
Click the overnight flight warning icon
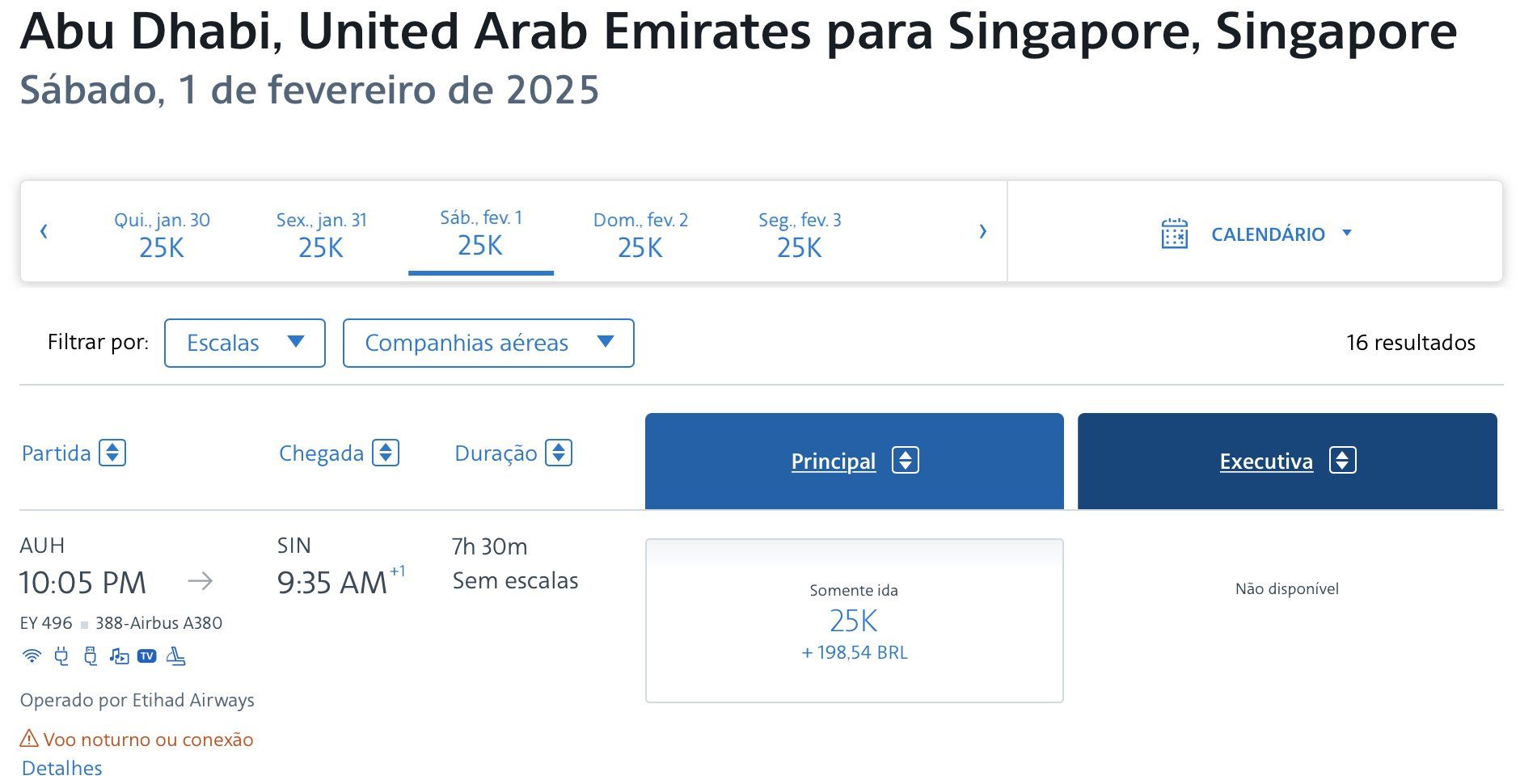click(29, 739)
